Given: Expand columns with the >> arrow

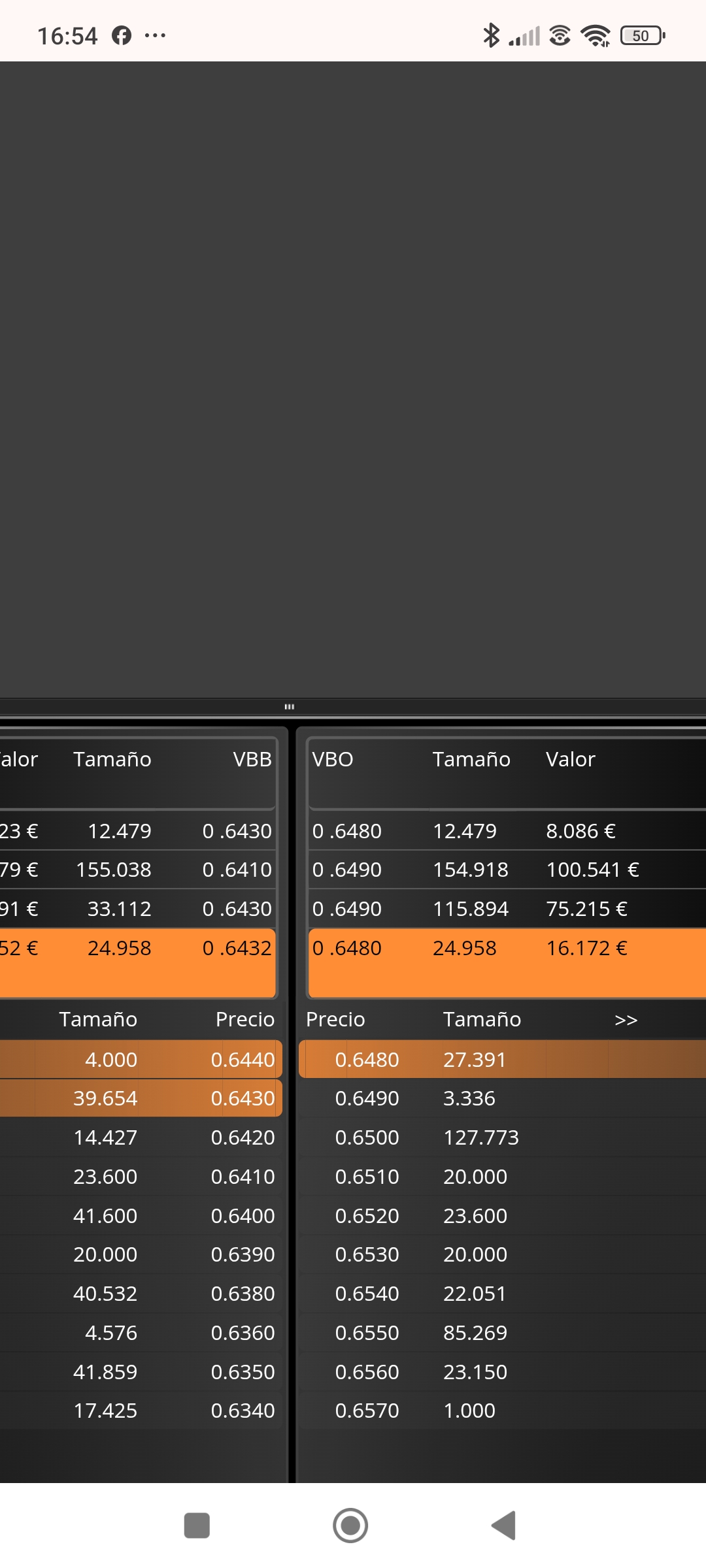Looking at the screenshot, I should point(626,1020).
